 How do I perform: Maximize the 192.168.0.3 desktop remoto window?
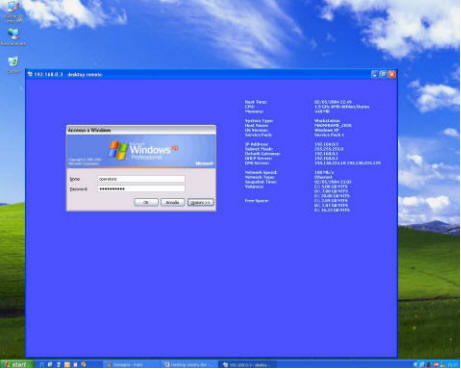click(x=383, y=74)
